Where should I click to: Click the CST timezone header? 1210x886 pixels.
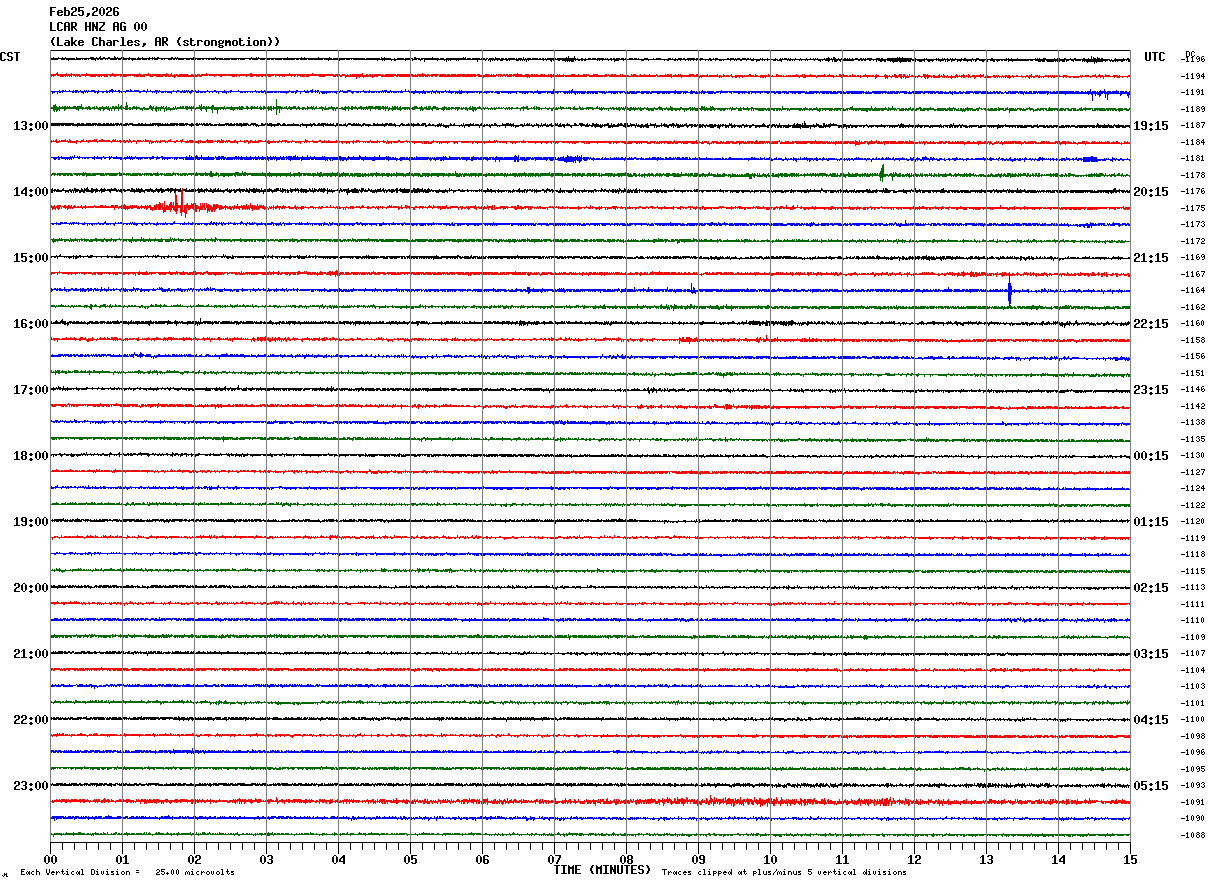click(x=10, y=57)
